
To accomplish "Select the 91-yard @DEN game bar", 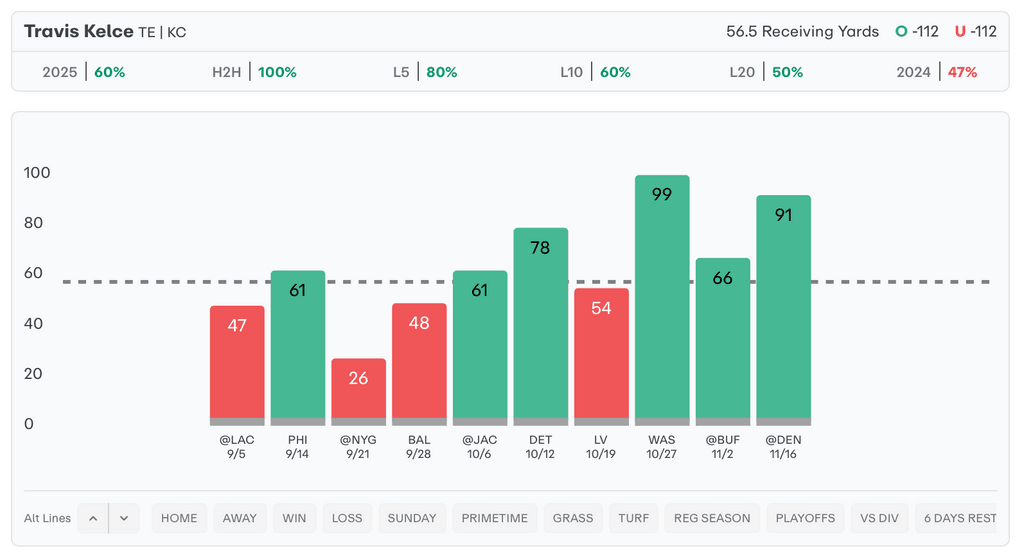I will click(x=783, y=310).
